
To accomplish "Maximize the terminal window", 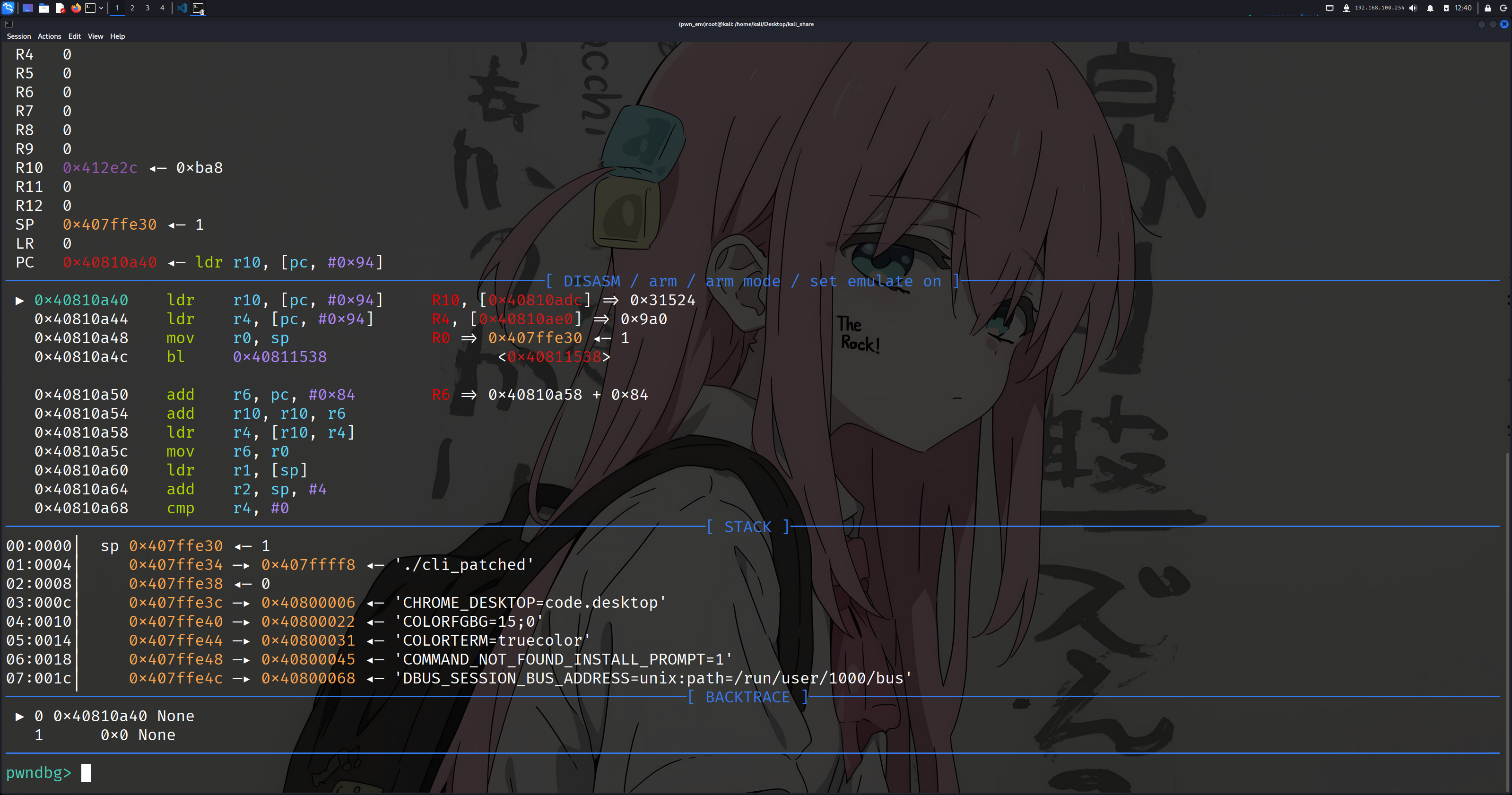I will pos(1493,24).
